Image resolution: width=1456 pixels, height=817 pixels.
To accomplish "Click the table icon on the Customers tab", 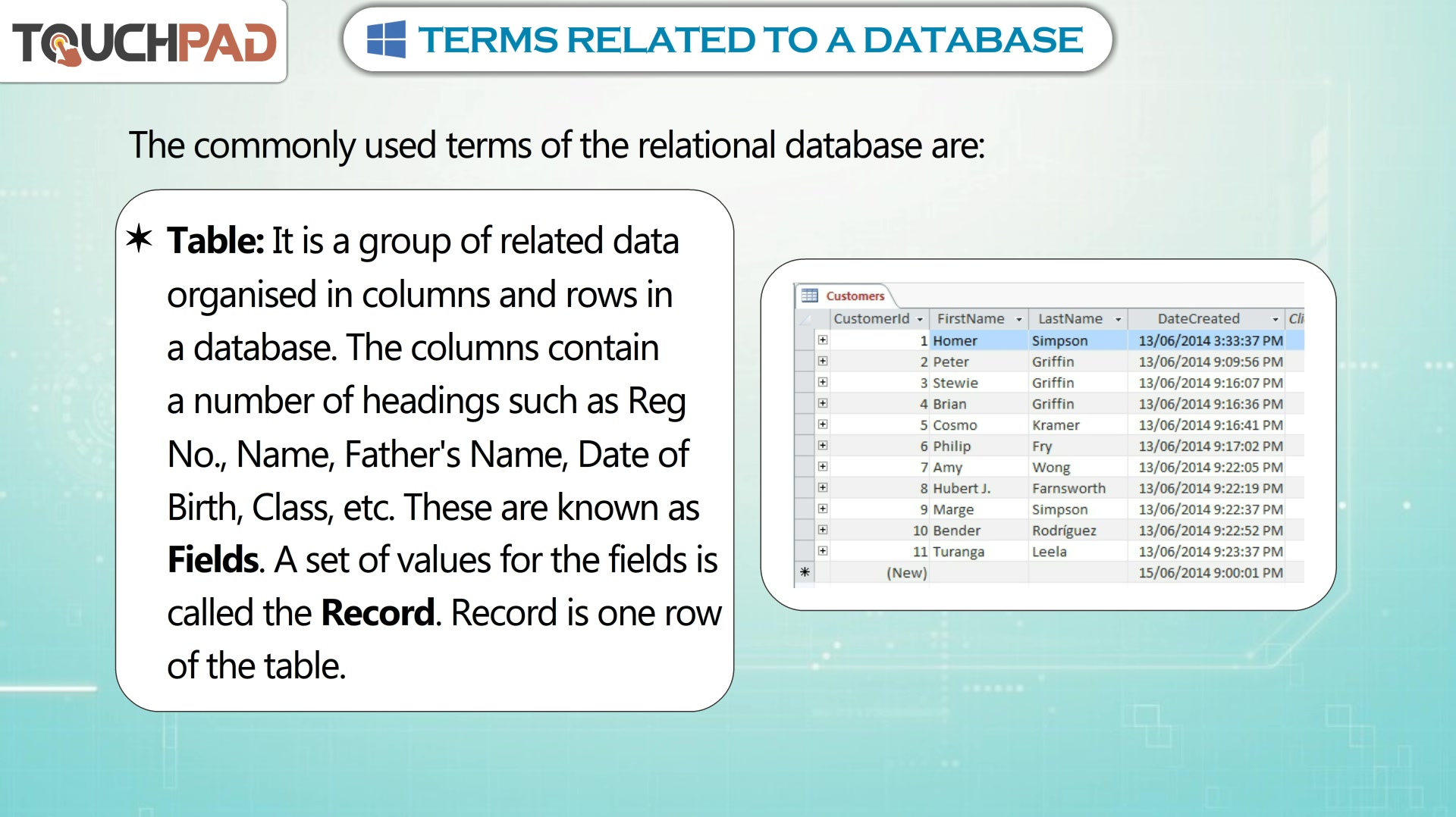I will click(x=810, y=296).
